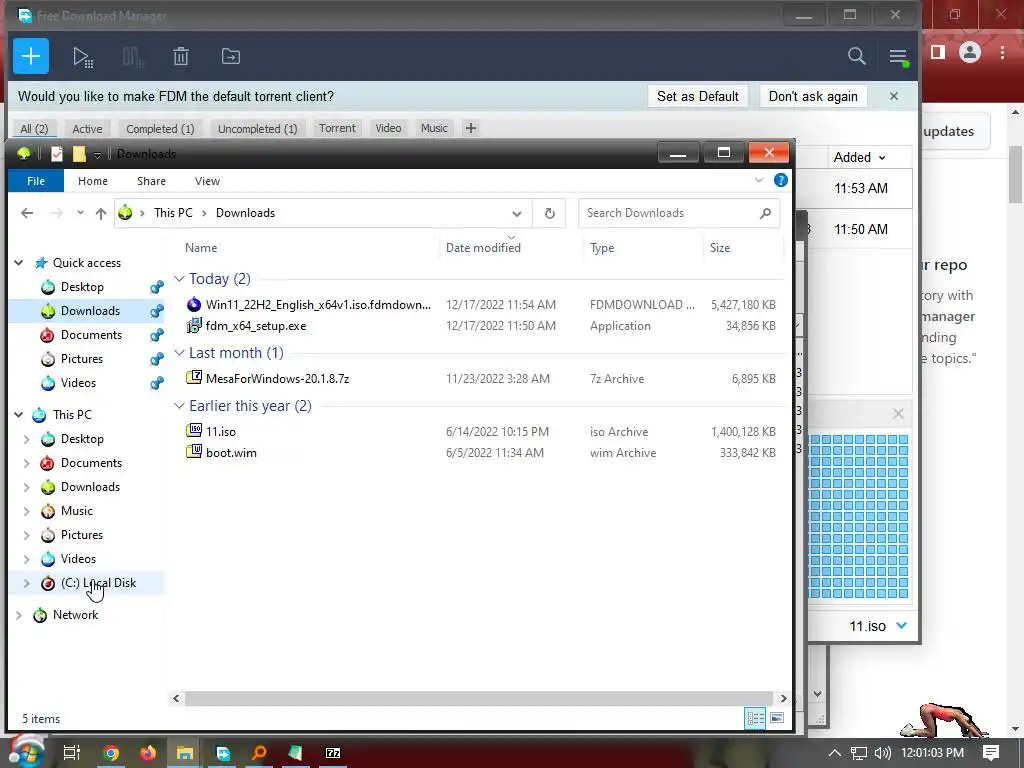1024x768 pixels.
Task: Select (C:) Local Disk in tree
Action: (98, 583)
